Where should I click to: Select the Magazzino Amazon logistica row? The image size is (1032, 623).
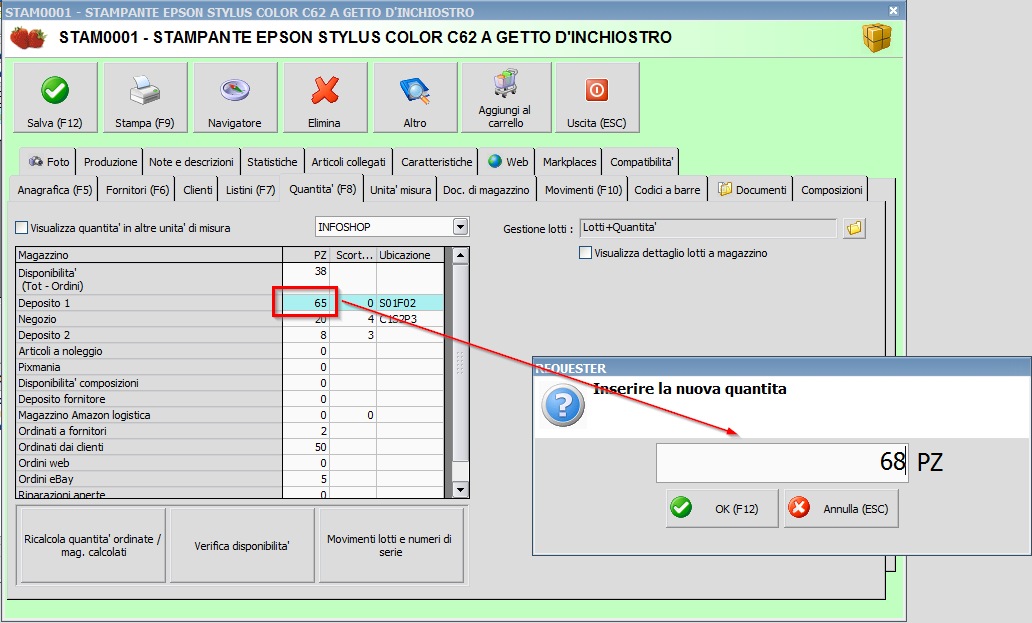coord(230,415)
